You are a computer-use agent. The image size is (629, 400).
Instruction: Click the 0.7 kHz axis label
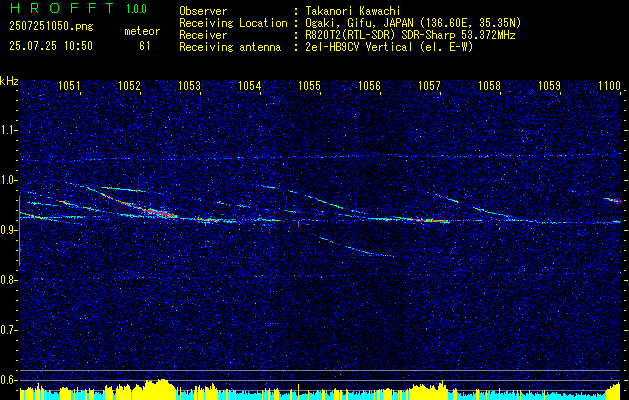click(x=9, y=330)
